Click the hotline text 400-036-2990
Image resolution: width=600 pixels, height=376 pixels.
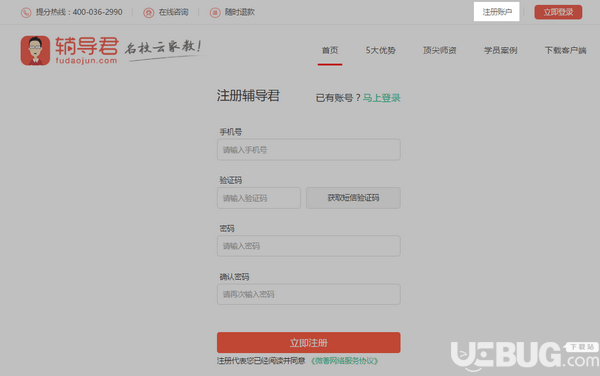[98, 12]
